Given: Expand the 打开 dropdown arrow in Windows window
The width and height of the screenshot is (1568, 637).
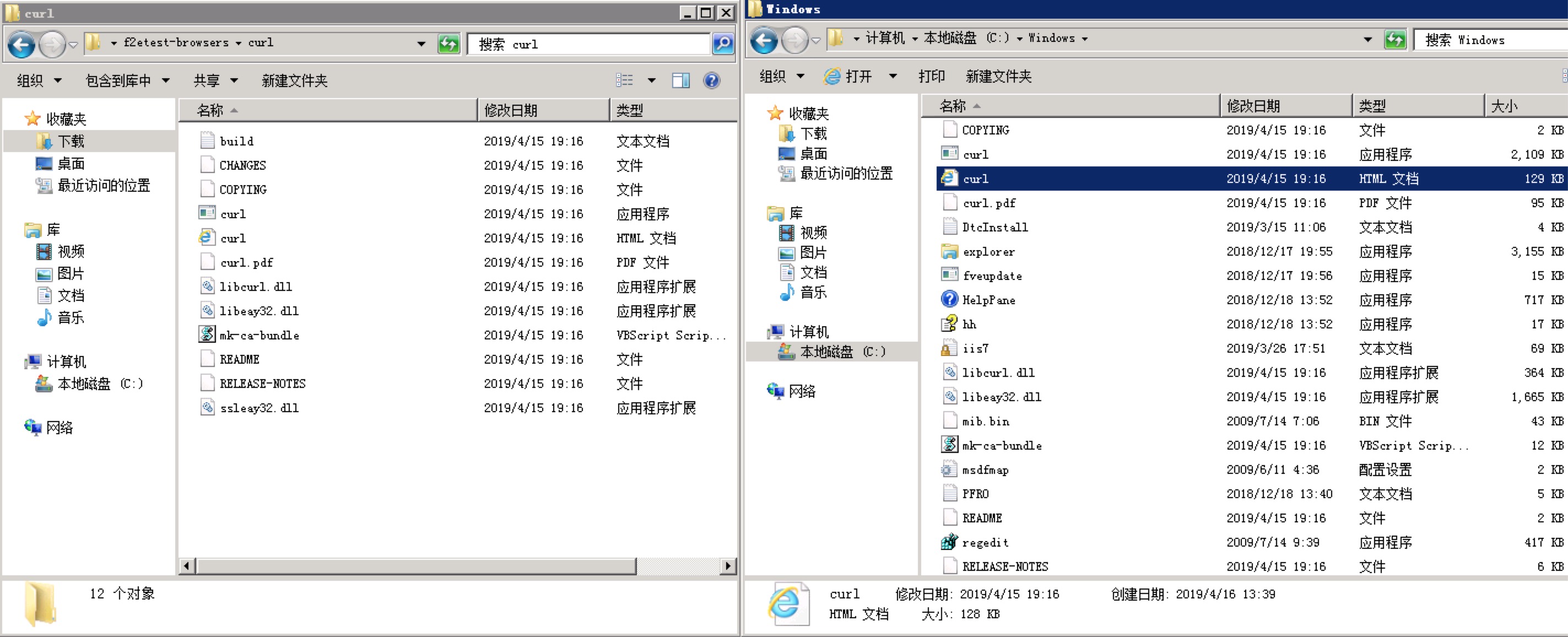Looking at the screenshot, I should pyautogui.click(x=893, y=76).
